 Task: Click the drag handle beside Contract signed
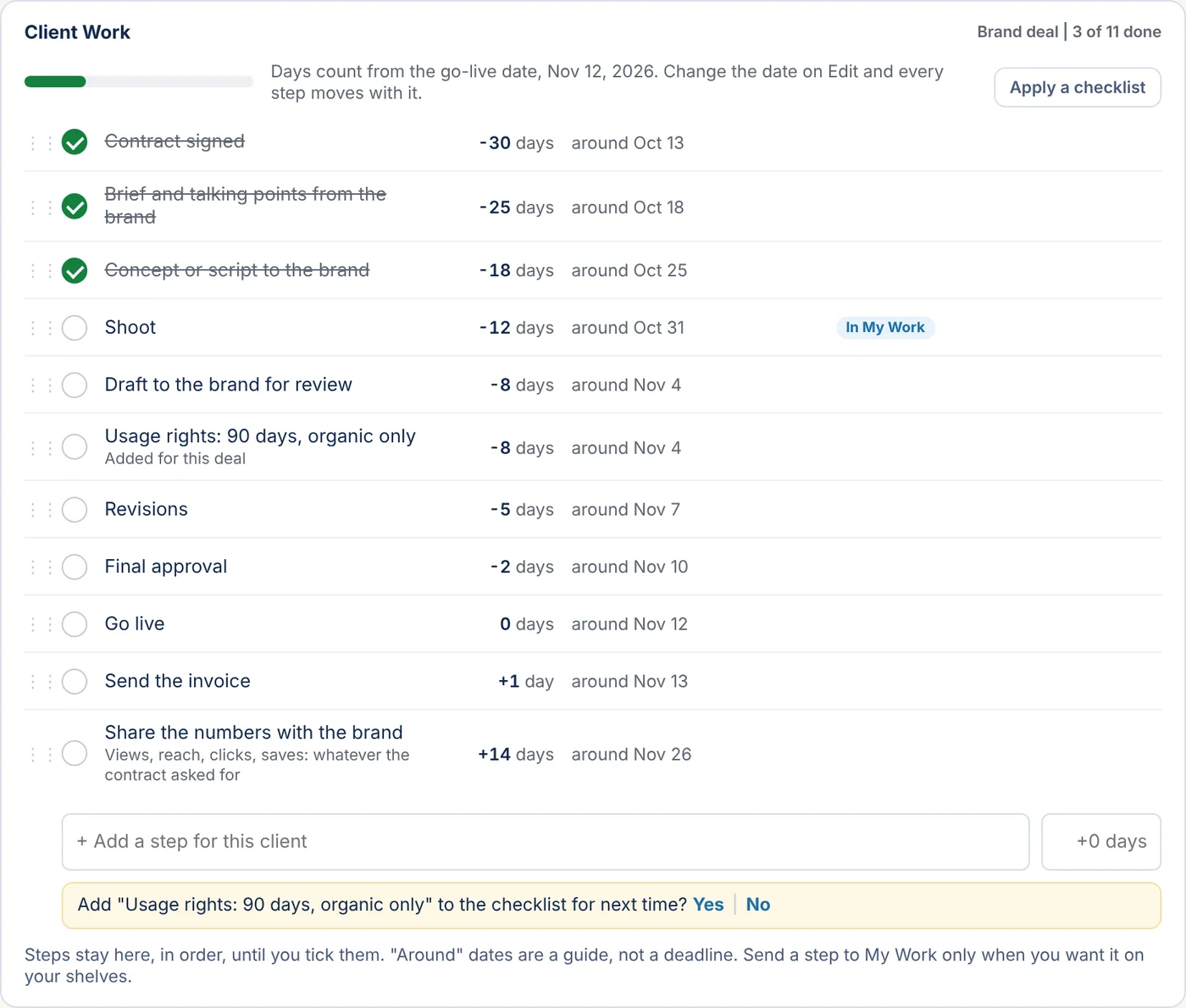42,143
